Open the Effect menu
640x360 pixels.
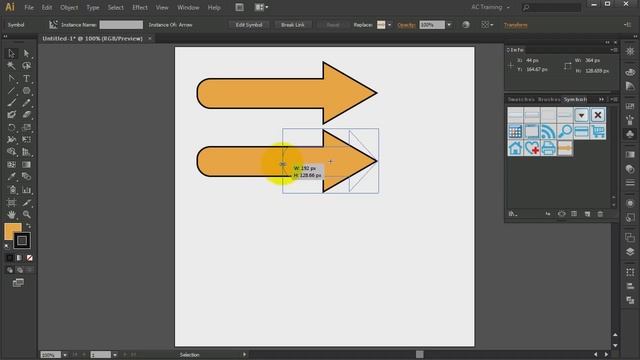coord(140,7)
